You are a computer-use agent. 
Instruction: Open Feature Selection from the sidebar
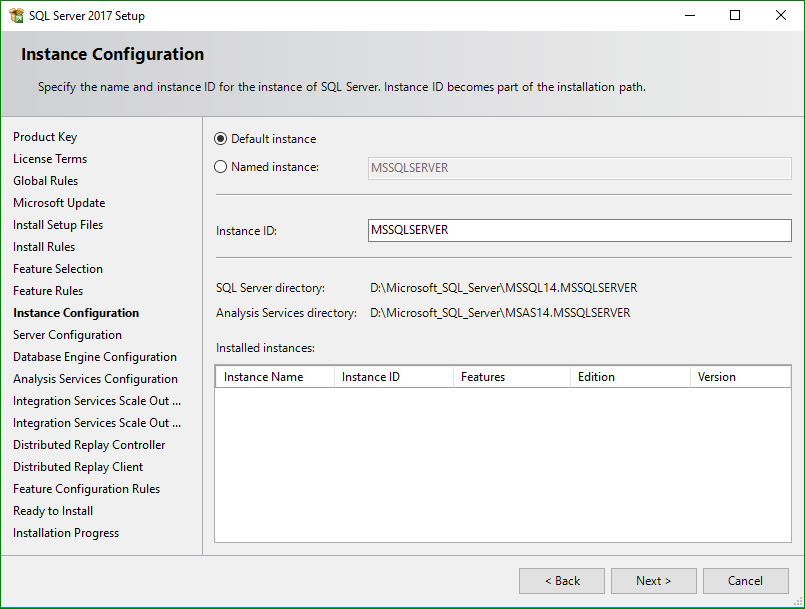tap(57, 268)
